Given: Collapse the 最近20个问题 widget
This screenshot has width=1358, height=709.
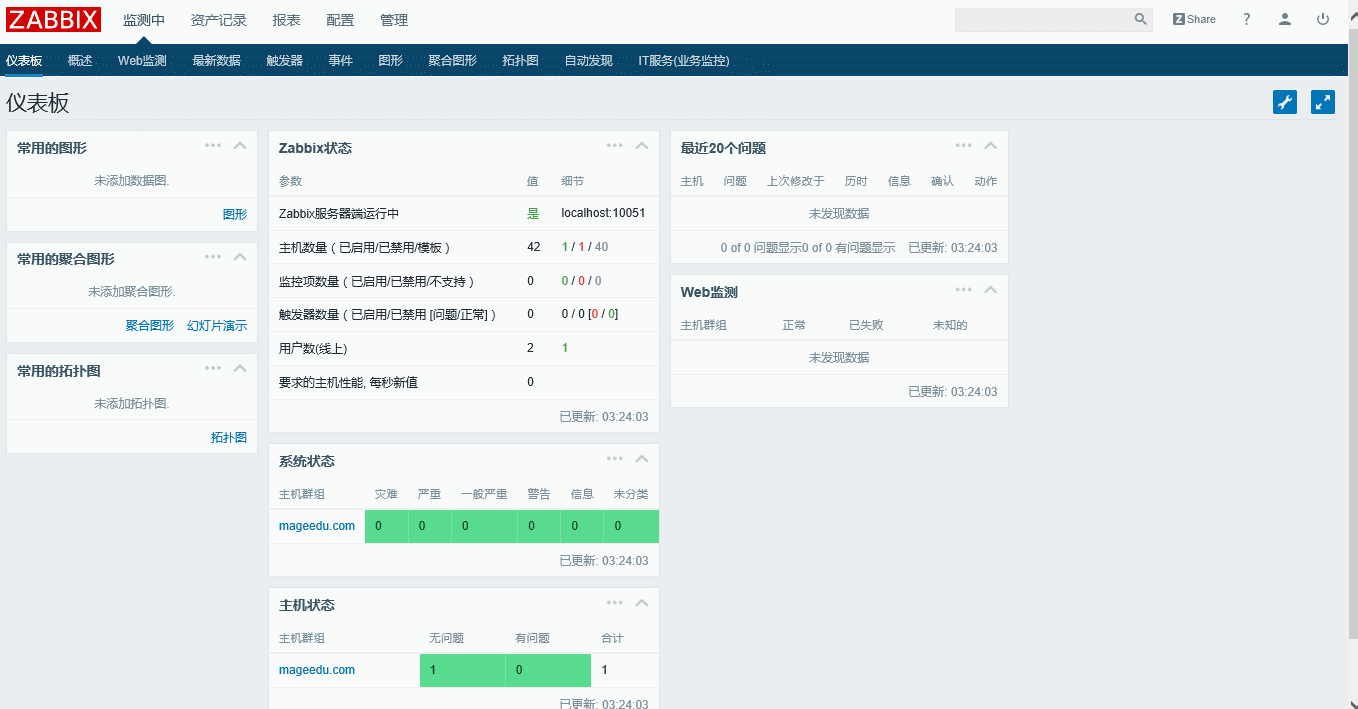Looking at the screenshot, I should [x=990, y=146].
